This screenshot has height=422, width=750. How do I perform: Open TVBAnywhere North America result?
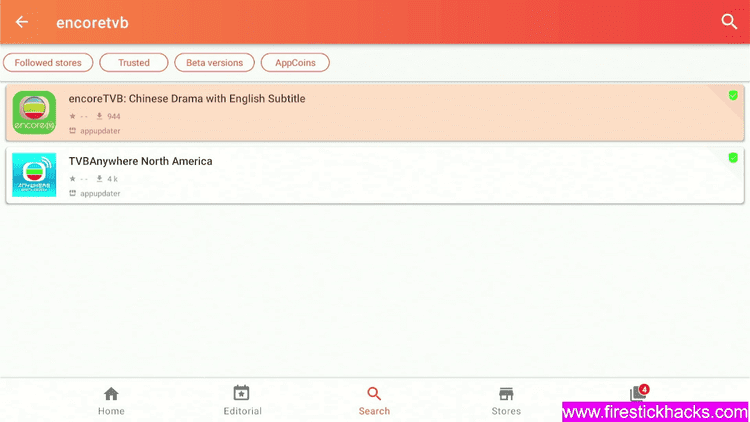coord(375,175)
